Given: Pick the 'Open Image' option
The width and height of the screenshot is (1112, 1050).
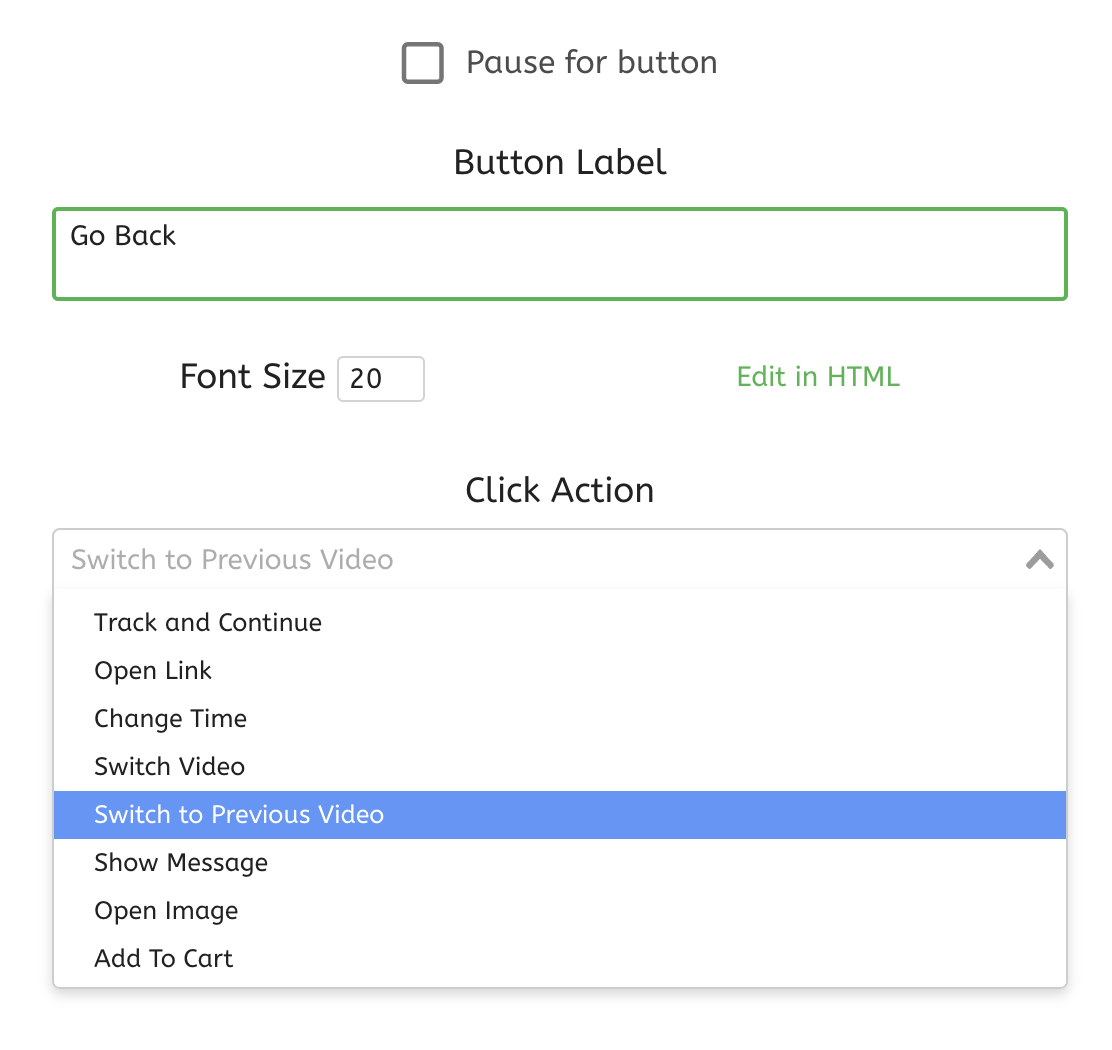Looking at the screenshot, I should click(166, 911).
